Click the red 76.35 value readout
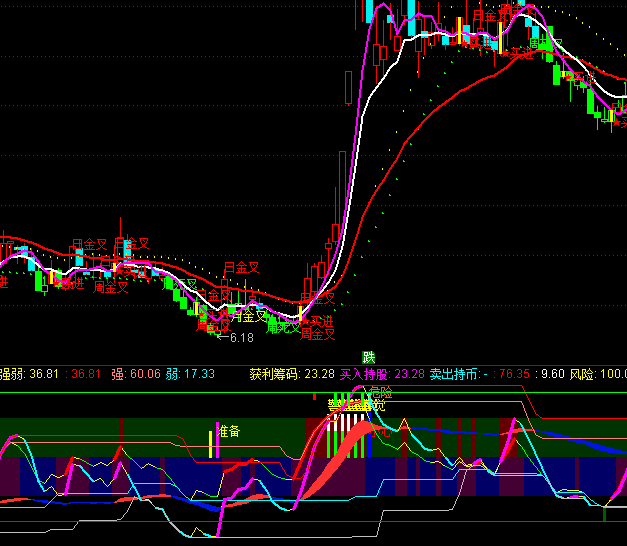627x546 pixels. 514,374
